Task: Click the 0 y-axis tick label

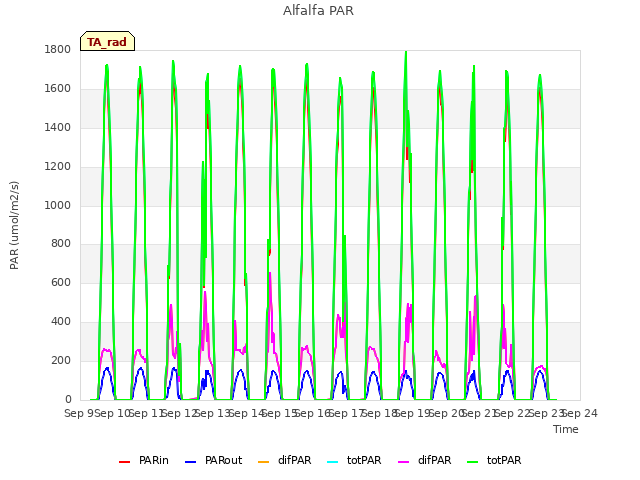Action: click(68, 400)
